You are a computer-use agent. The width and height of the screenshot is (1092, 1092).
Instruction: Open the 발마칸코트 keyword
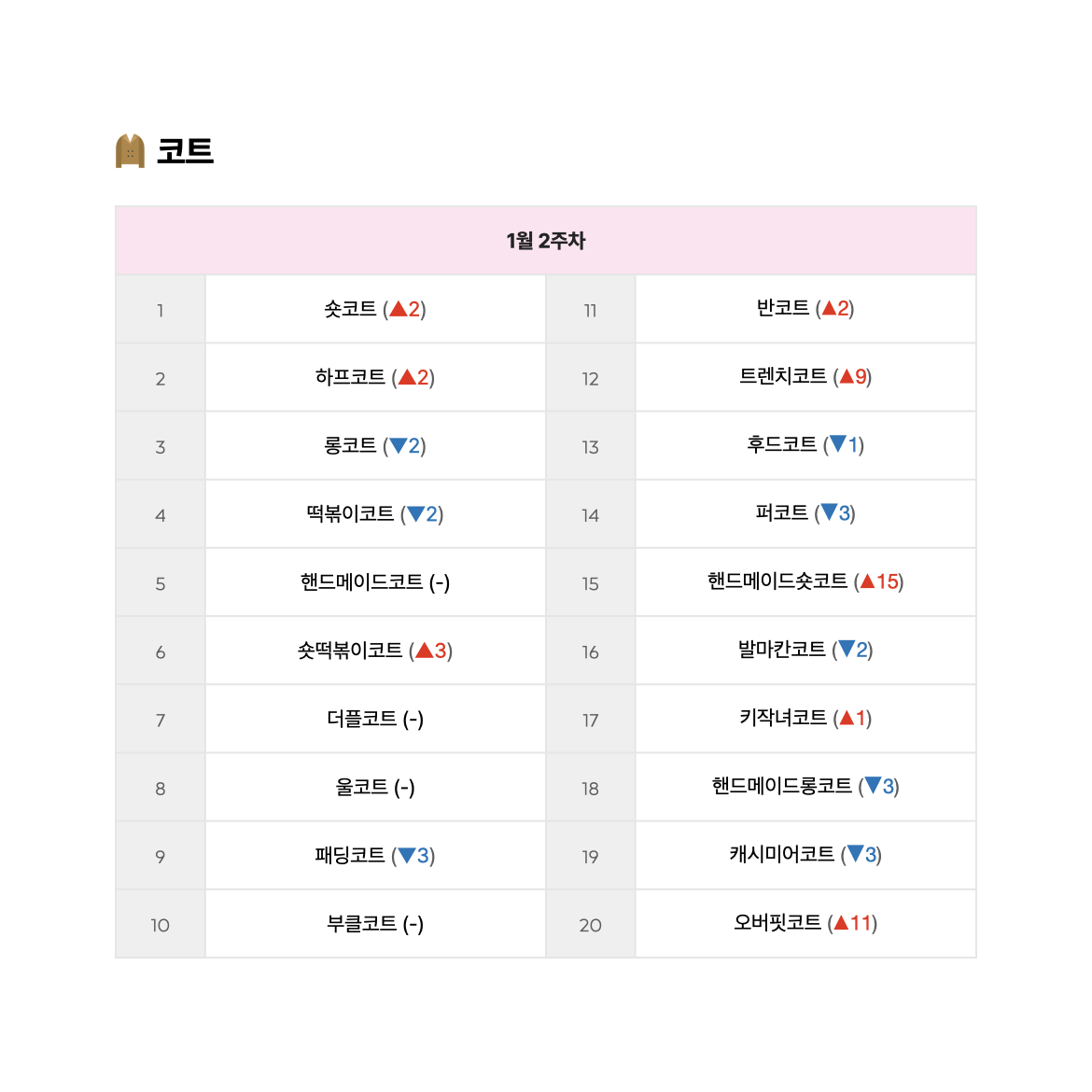pos(781,649)
